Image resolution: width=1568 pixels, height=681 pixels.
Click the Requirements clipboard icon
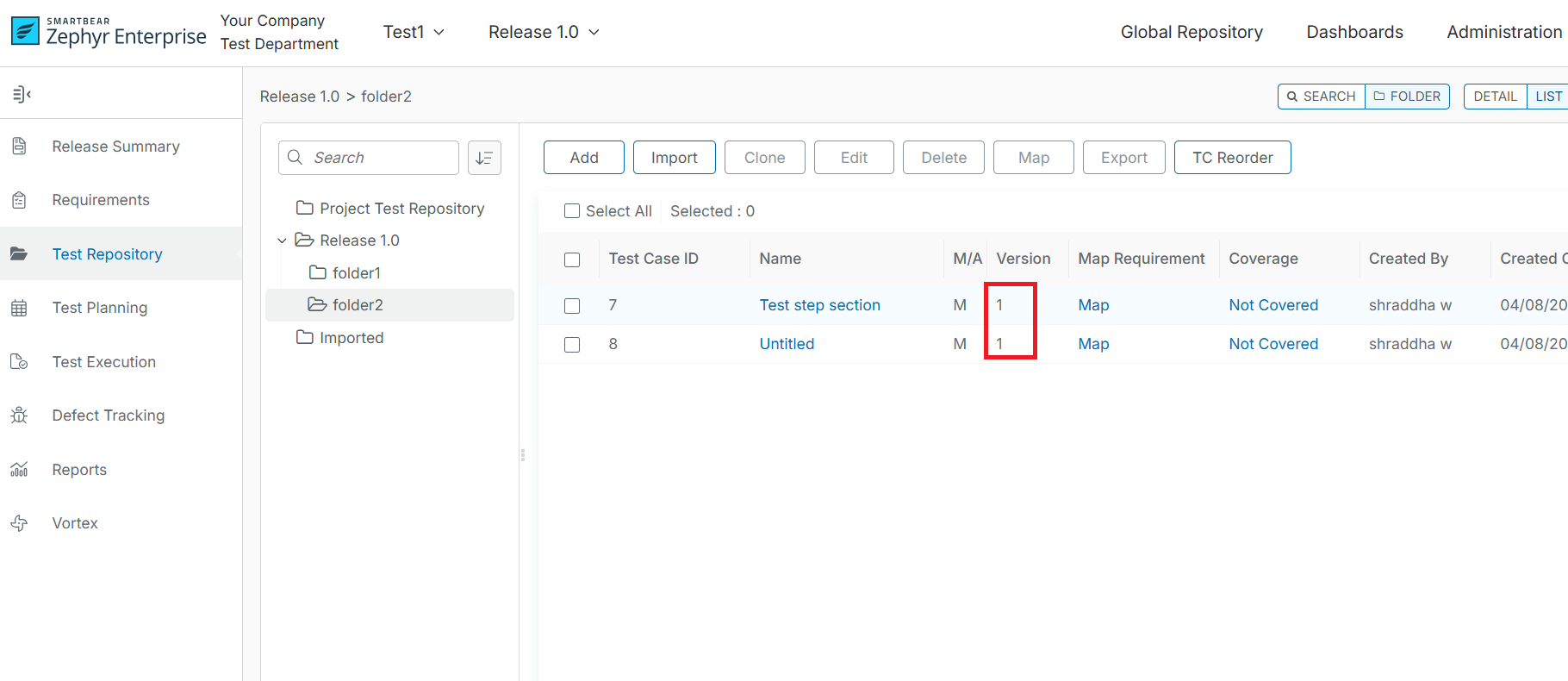pos(19,200)
